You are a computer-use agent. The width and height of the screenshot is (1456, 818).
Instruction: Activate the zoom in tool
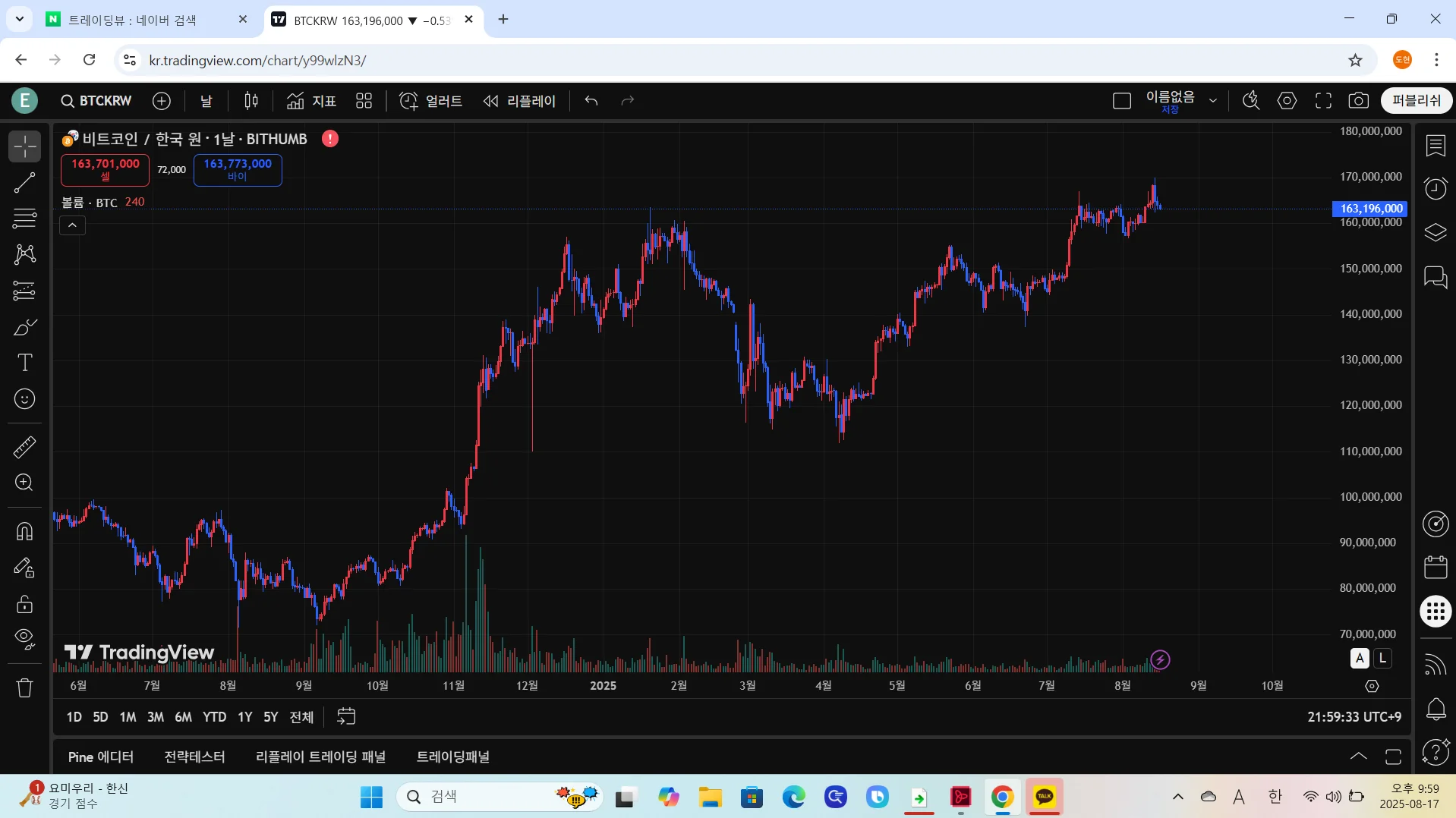click(x=24, y=483)
